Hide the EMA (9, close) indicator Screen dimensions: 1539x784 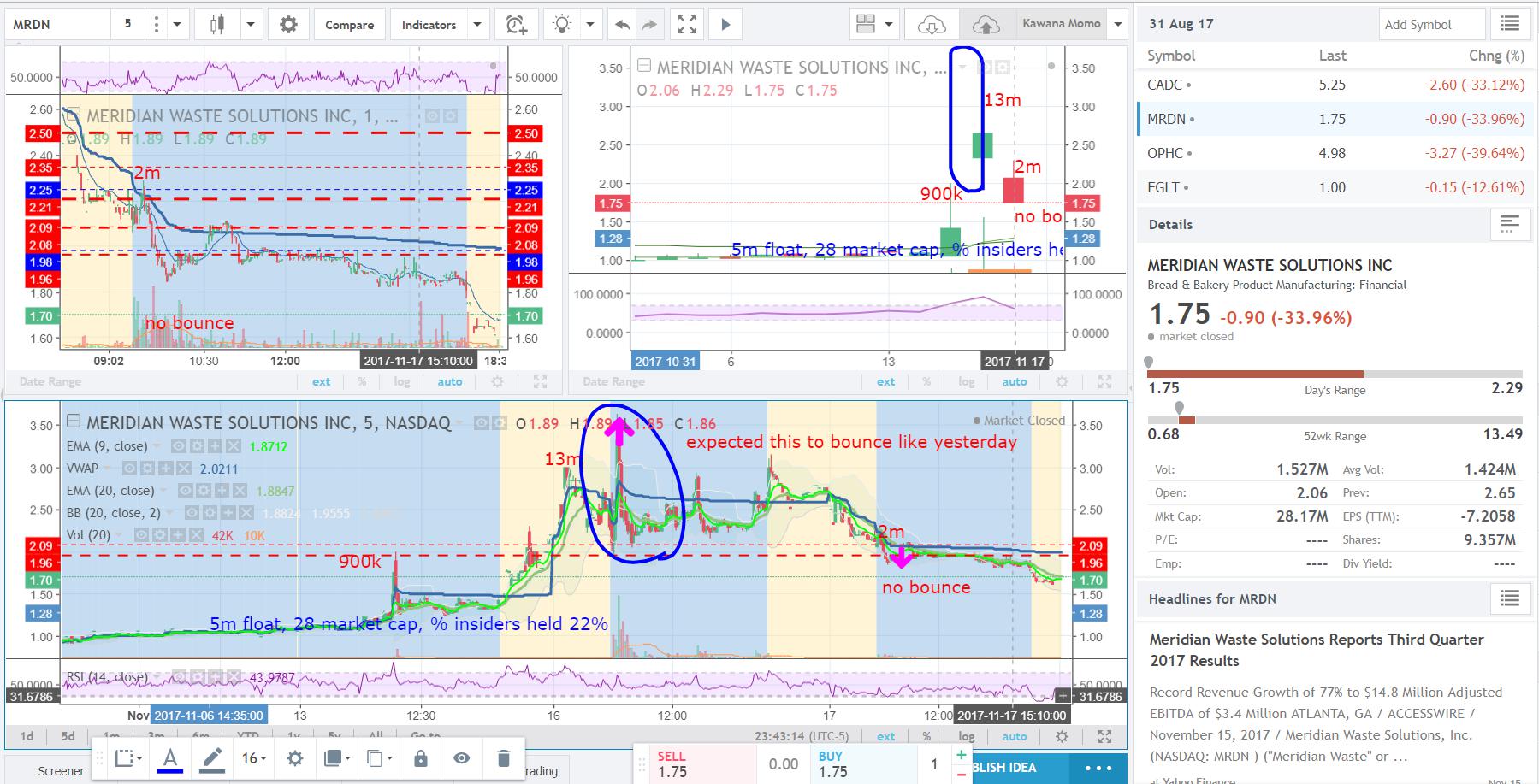click(x=178, y=446)
